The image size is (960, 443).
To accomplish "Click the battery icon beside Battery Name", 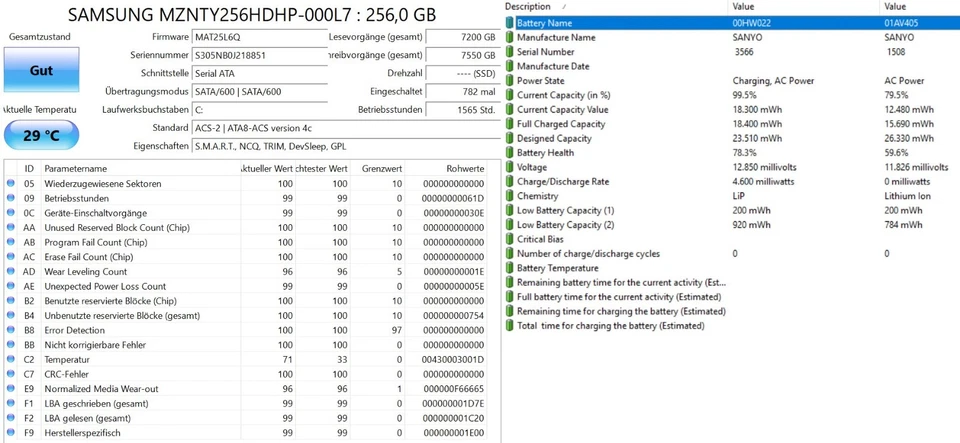I will [509, 23].
